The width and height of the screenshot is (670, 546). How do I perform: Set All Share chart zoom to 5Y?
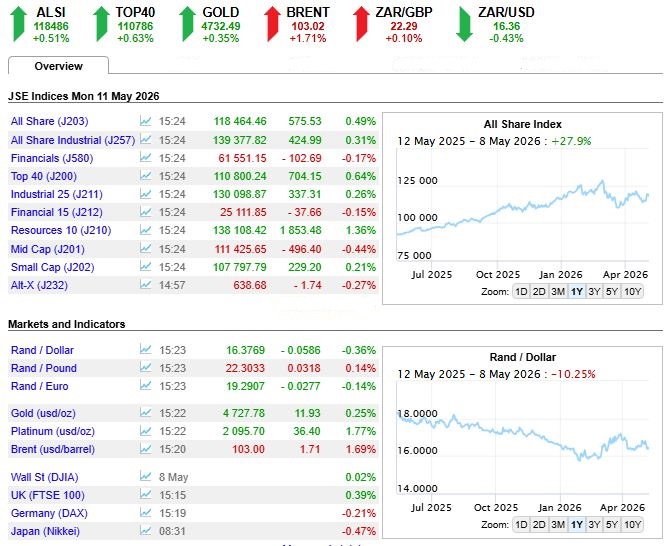612,292
